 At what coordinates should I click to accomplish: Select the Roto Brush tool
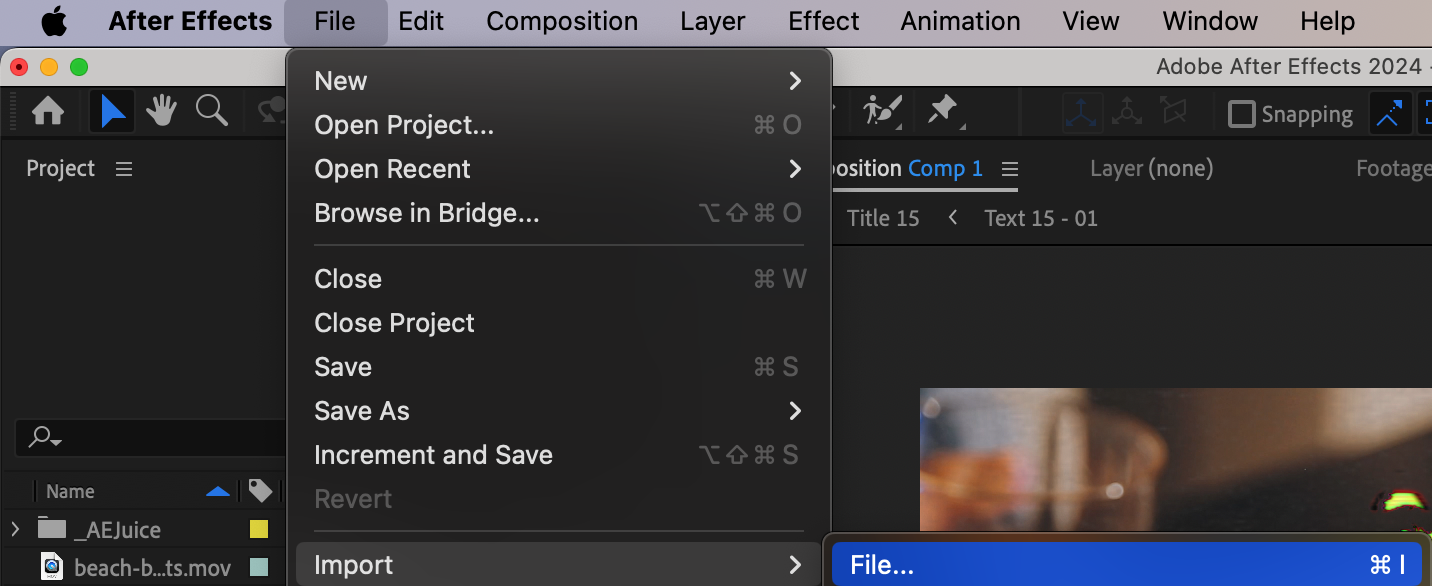click(x=882, y=110)
